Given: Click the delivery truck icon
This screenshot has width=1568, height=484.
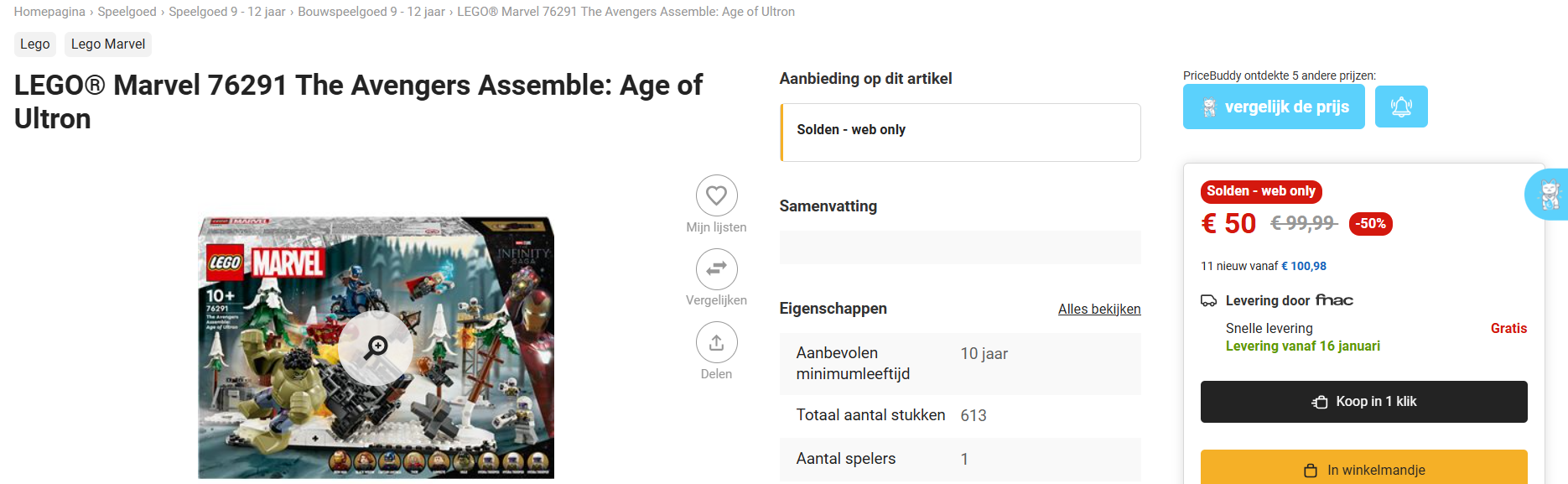Looking at the screenshot, I should [1208, 299].
